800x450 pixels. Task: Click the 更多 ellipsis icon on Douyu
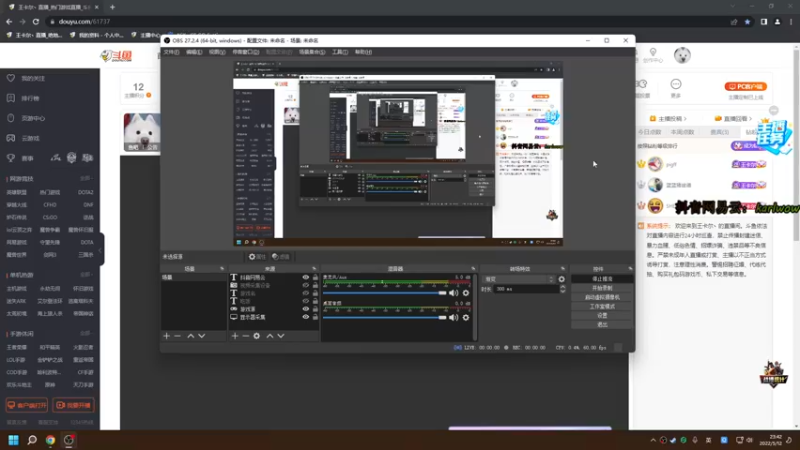[676, 84]
